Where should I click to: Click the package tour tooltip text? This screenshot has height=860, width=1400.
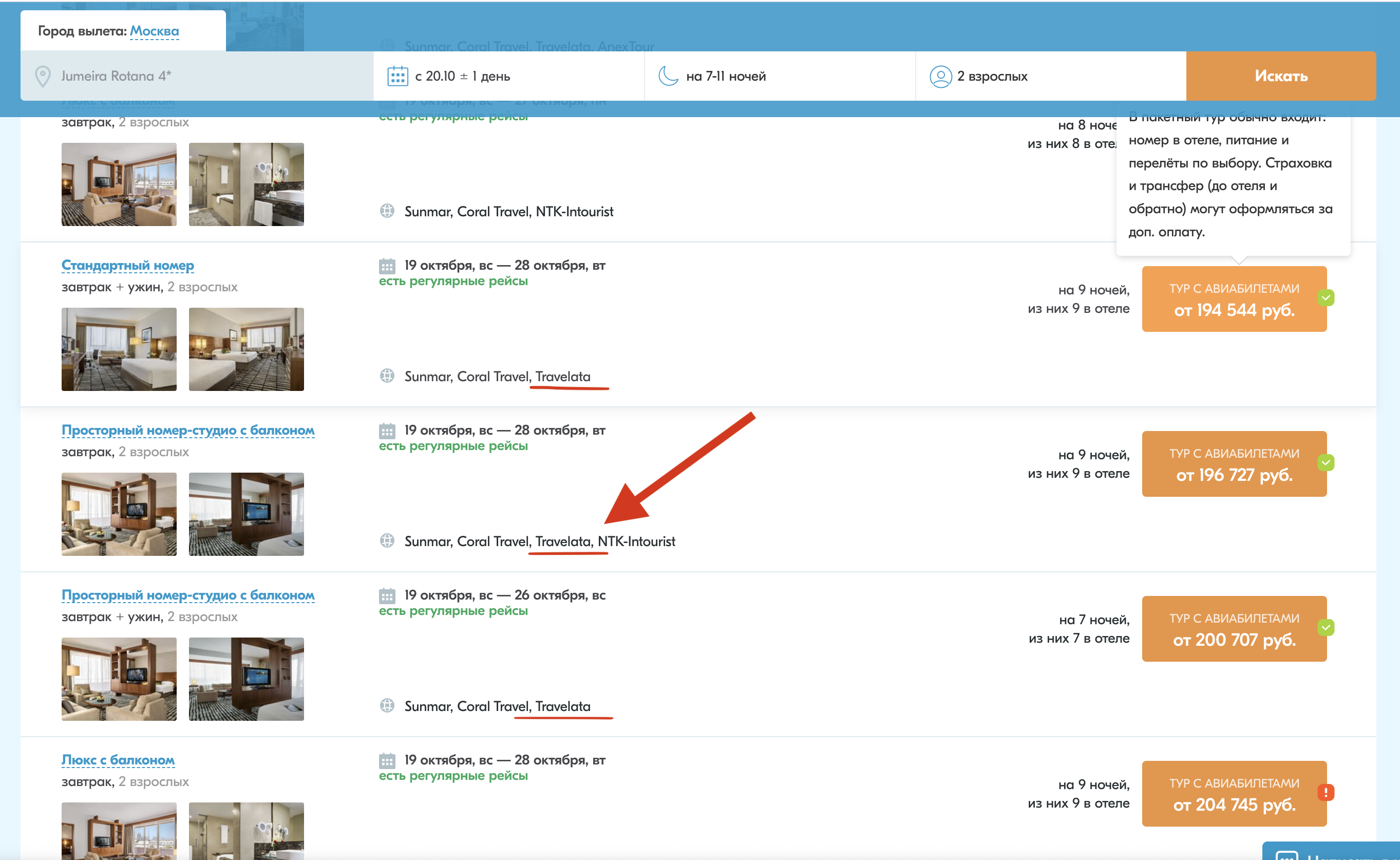(x=1231, y=175)
